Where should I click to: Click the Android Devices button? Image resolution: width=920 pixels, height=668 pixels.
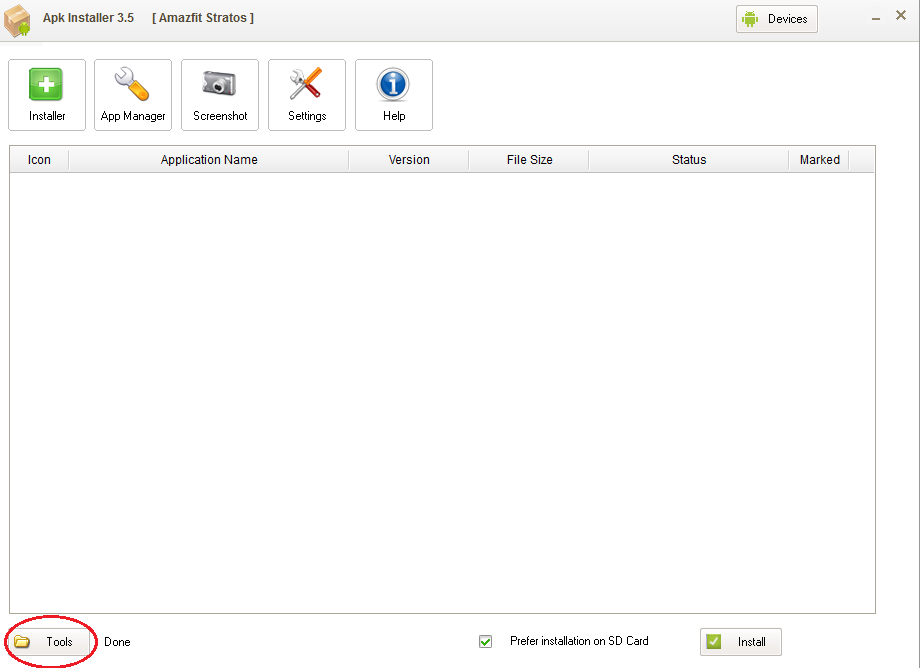click(777, 19)
